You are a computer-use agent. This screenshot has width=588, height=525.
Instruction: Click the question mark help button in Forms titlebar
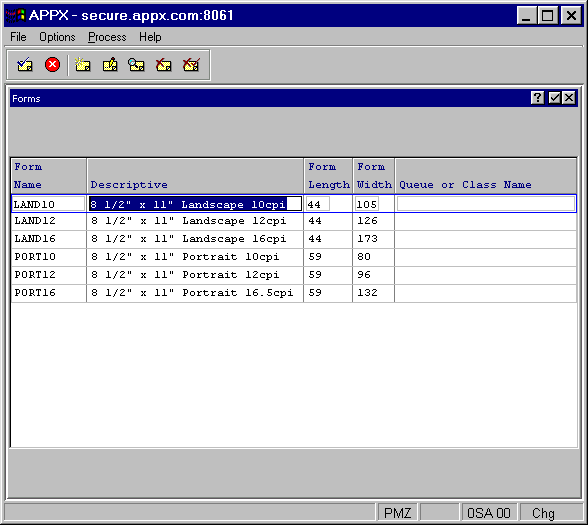pos(537,98)
